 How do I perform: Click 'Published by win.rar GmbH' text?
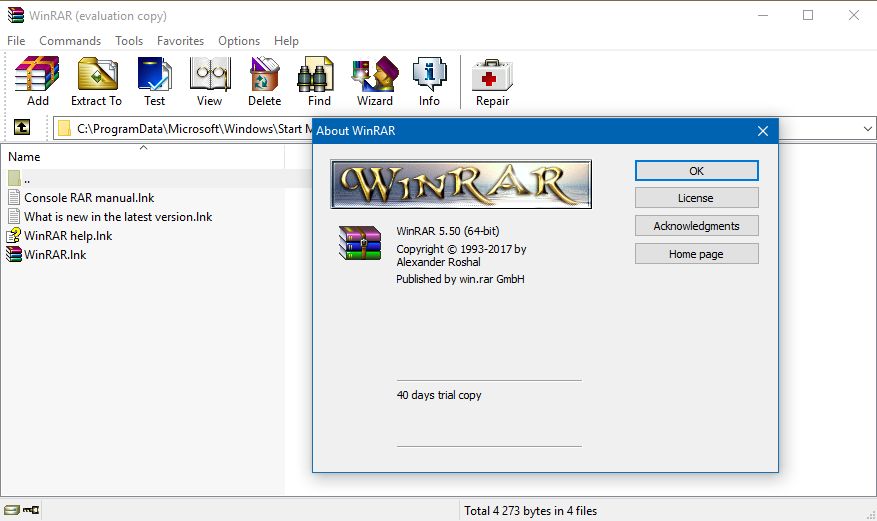pos(460,278)
